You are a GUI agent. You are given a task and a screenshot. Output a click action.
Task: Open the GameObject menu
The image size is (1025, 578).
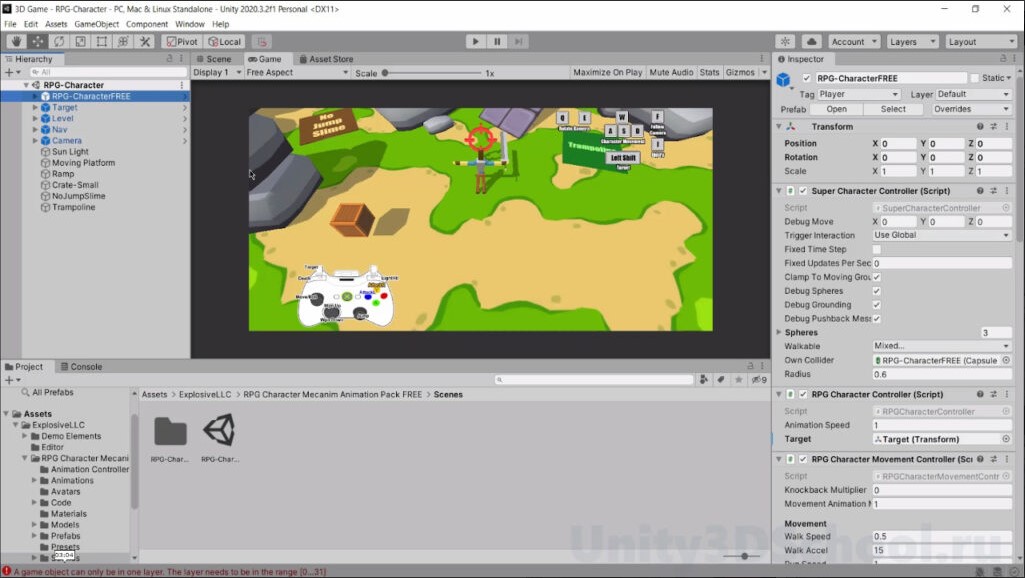[x=97, y=24]
